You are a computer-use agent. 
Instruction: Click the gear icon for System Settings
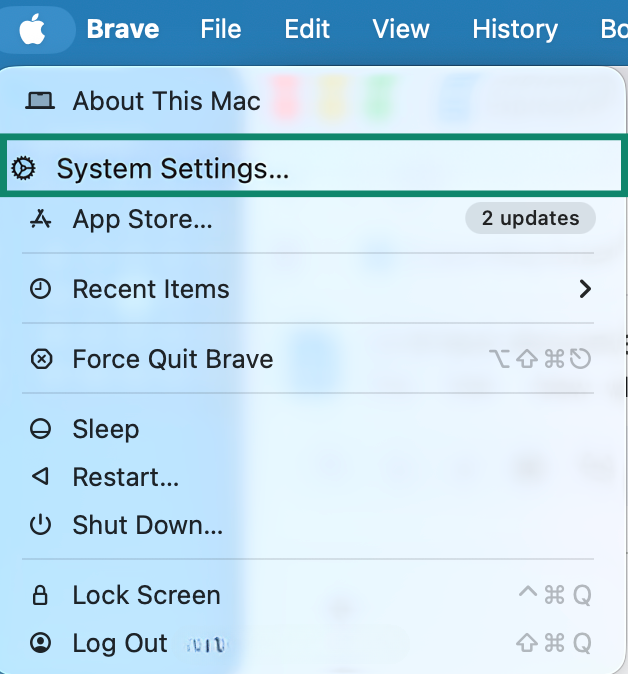coord(23,169)
